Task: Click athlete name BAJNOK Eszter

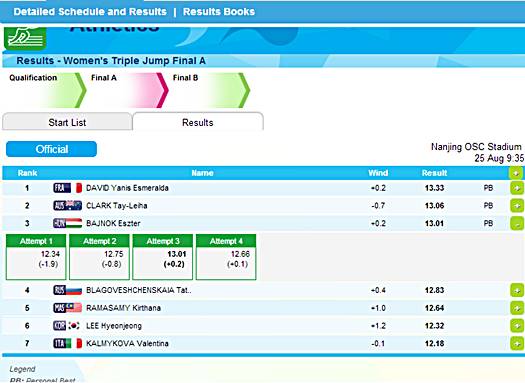Action: (x=113, y=223)
